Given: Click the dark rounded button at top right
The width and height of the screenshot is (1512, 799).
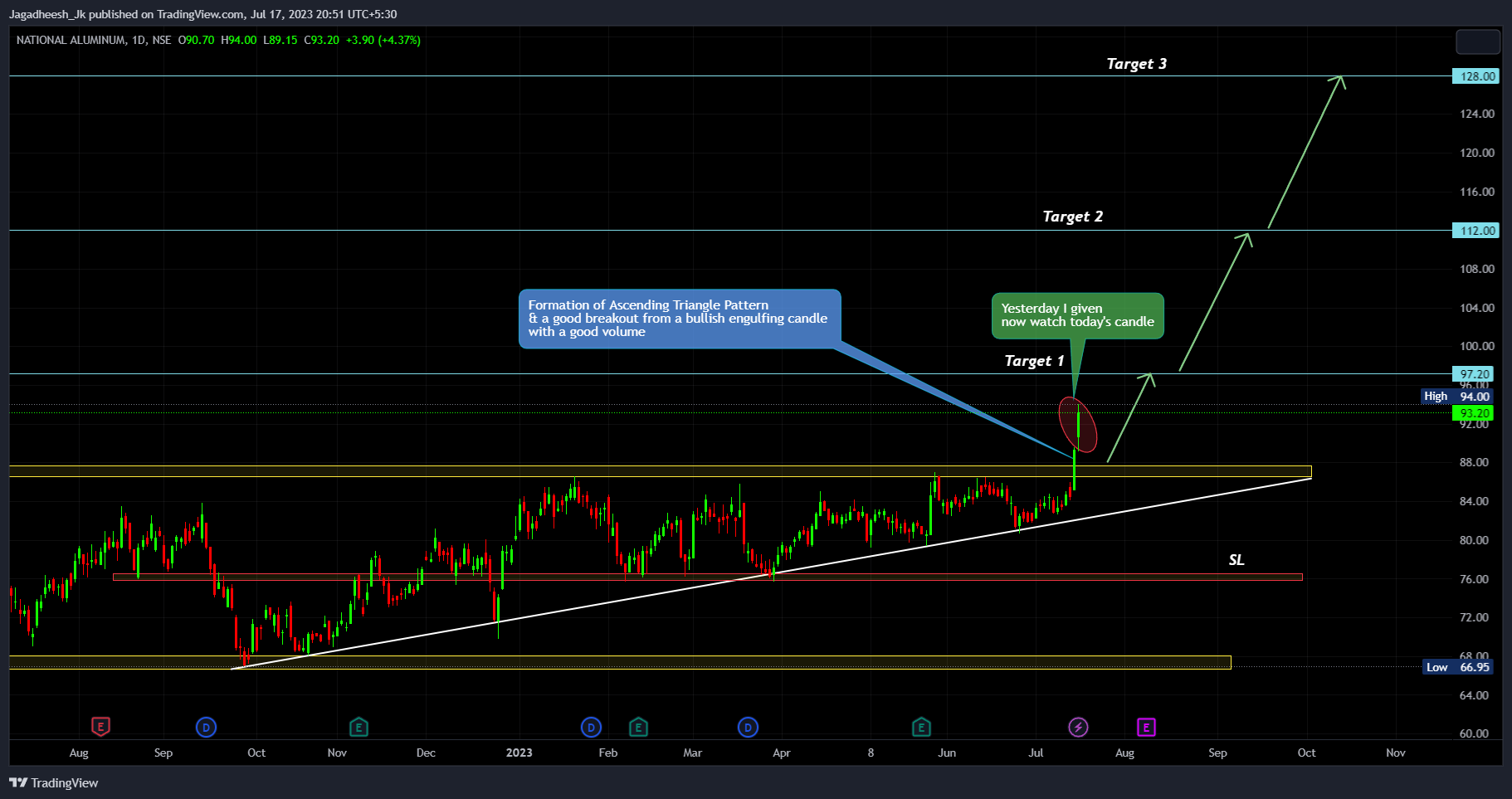Looking at the screenshot, I should tap(1478, 41).
